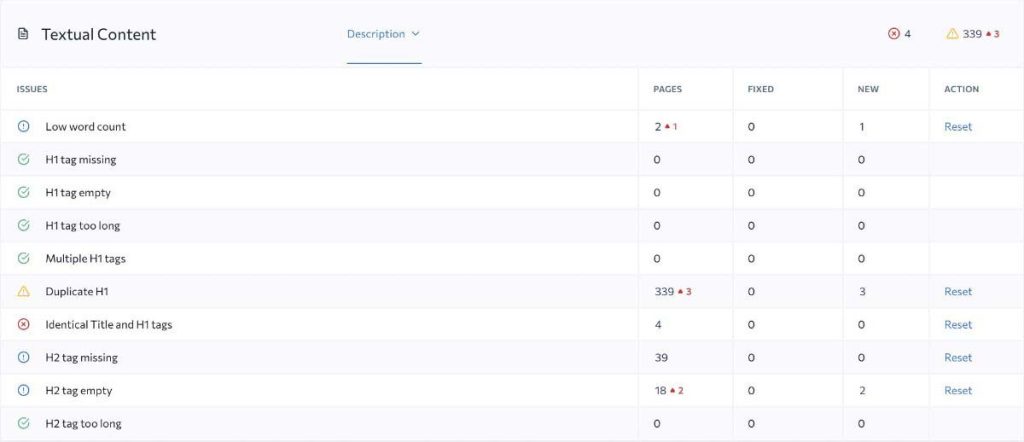Open the Description dropdown
Viewport: 1024px width, 442px height.
tap(383, 34)
